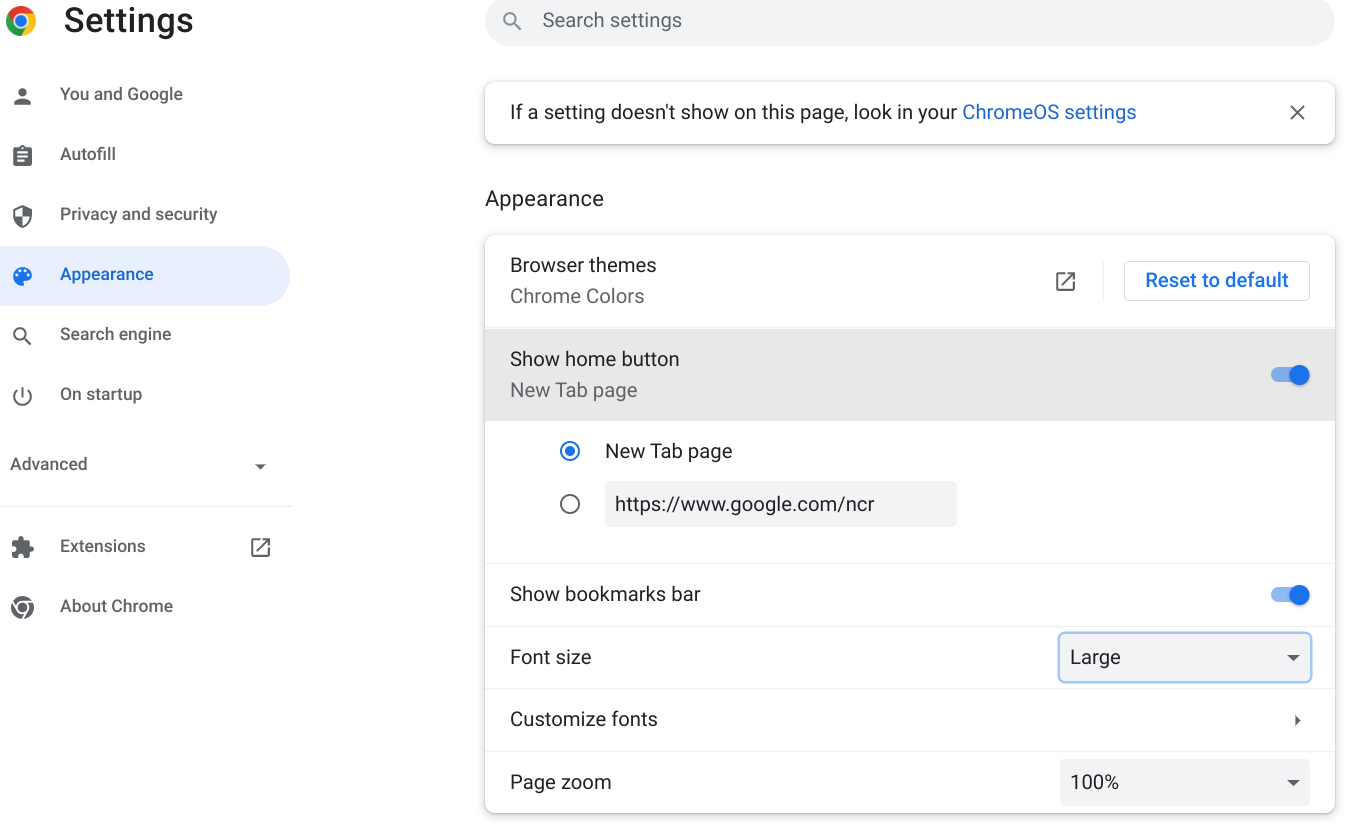Click the About Chrome logo icon
This screenshot has width=1348, height=827.
pyautogui.click(x=22, y=607)
